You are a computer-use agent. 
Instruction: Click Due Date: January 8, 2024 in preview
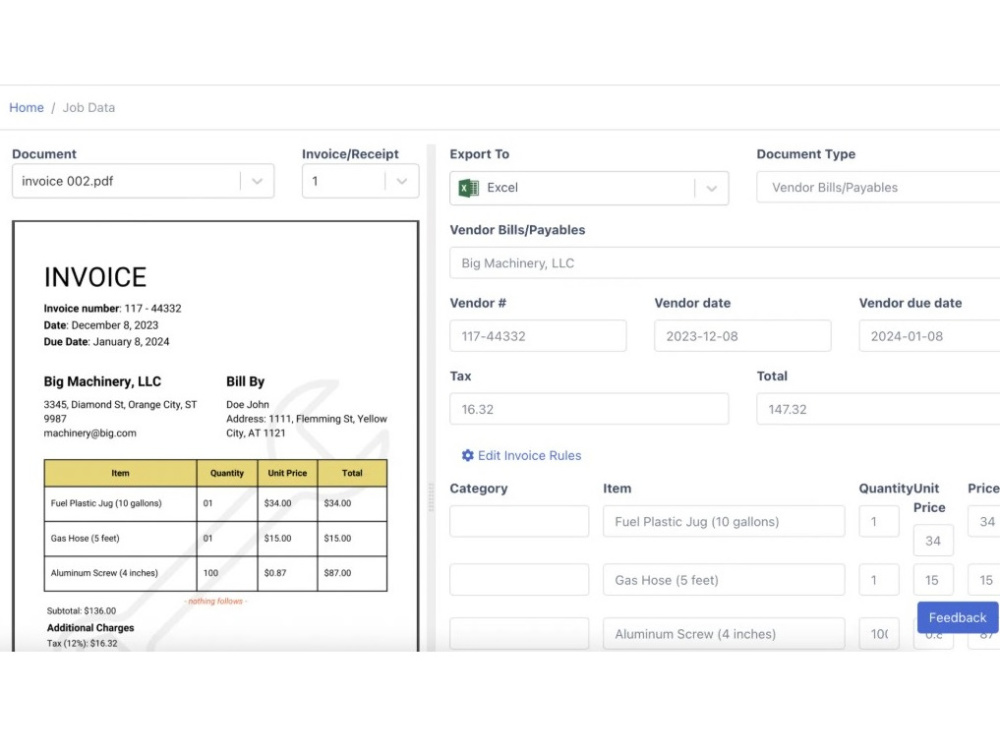(x=107, y=341)
